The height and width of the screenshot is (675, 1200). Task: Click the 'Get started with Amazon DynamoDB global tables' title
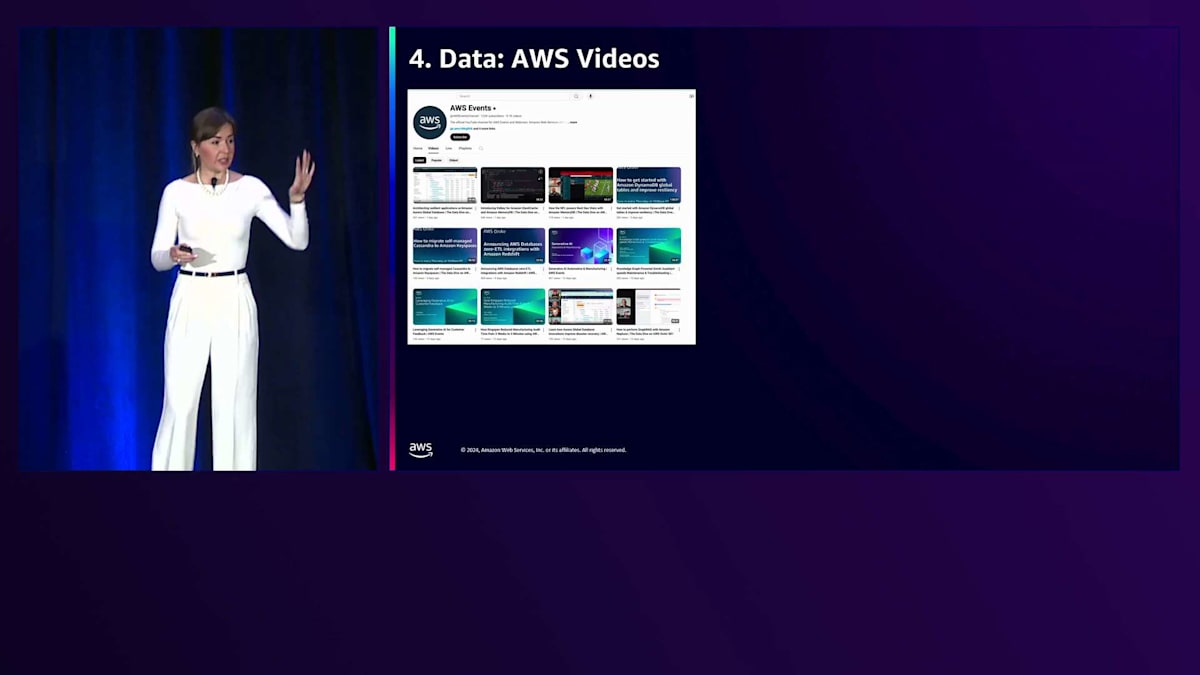pyautogui.click(x=647, y=210)
